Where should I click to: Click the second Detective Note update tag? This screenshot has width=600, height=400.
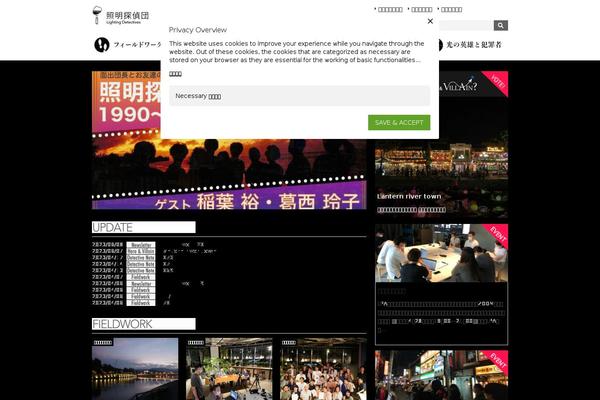(141, 264)
